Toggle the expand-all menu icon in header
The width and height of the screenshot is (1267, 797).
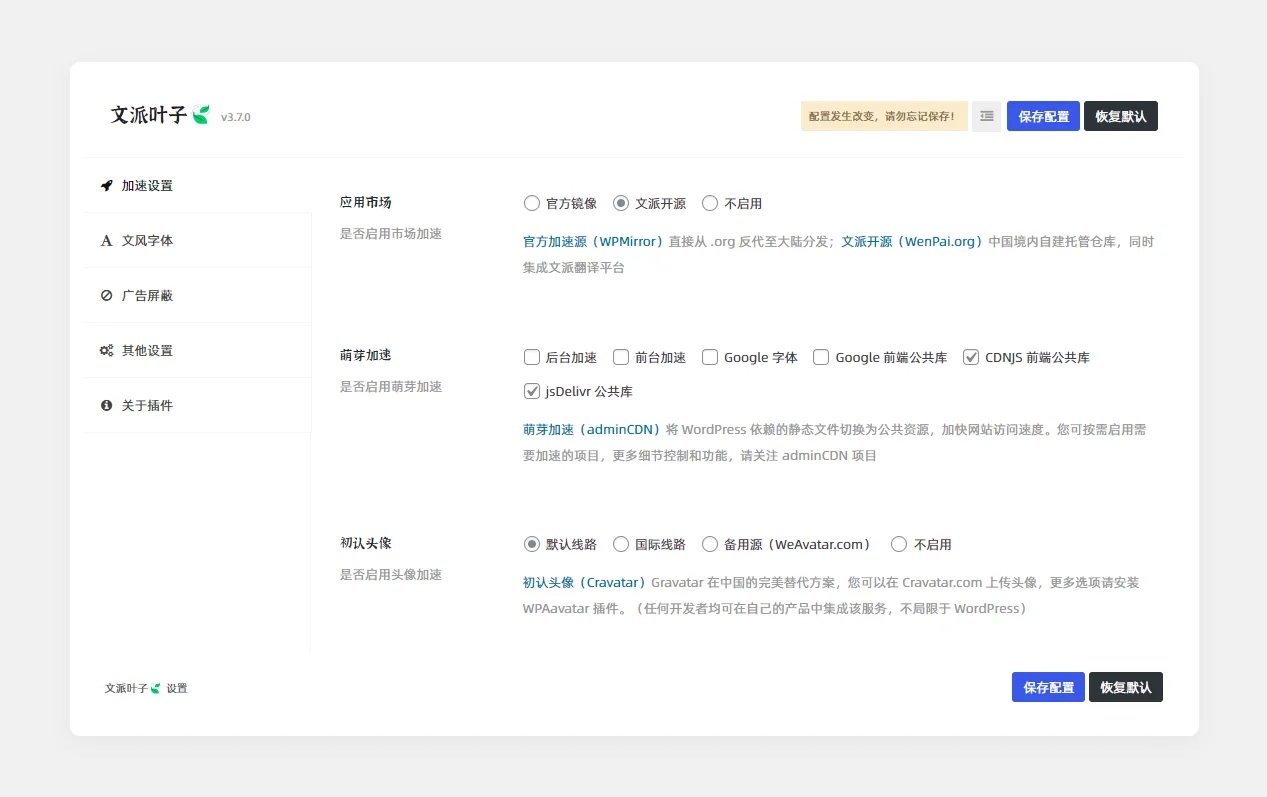tap(986, 116)
